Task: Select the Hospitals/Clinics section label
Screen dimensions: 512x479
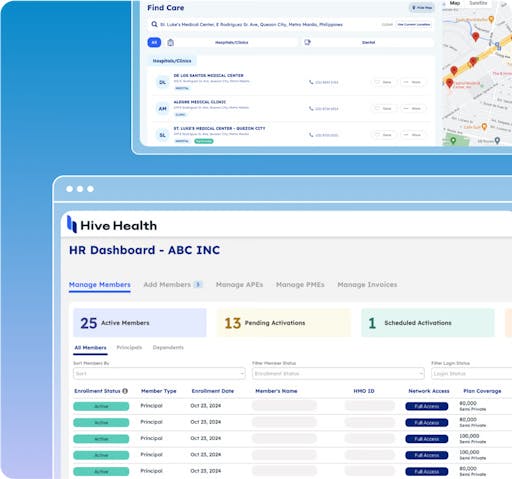Action: pyautogui.click(x=172, y=61)
